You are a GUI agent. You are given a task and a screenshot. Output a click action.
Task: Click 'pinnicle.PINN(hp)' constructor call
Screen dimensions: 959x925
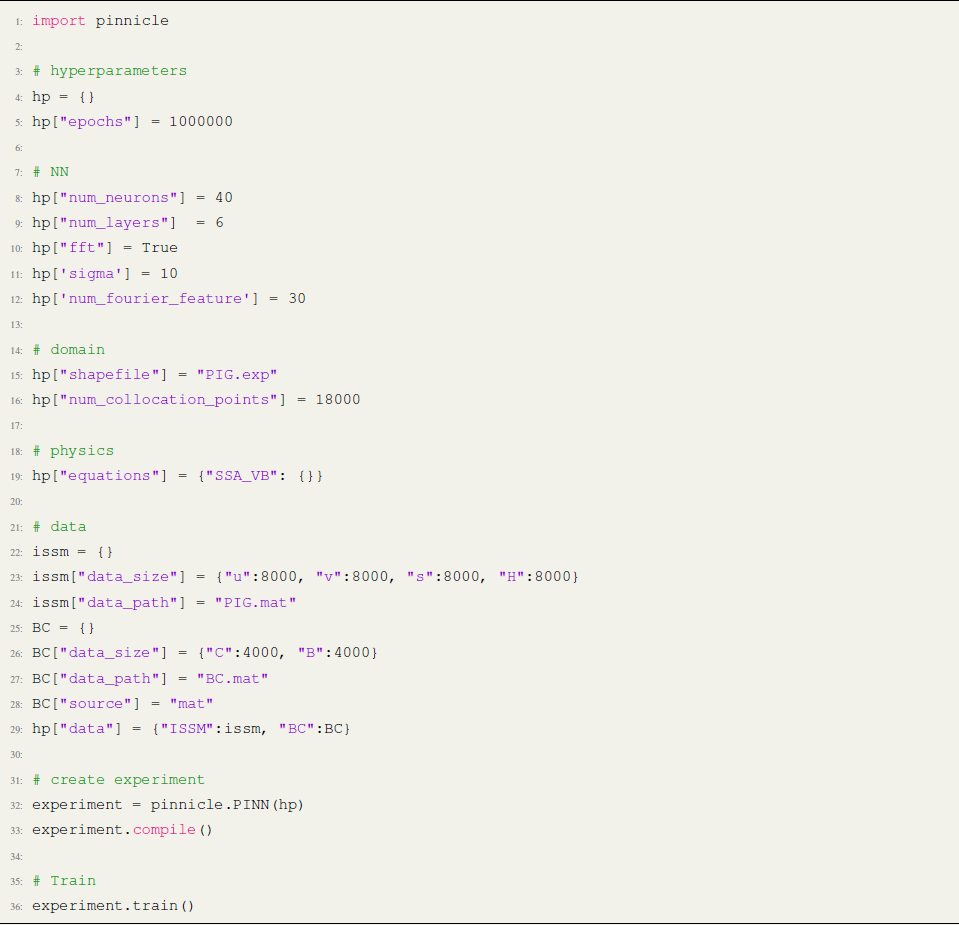(x=227, y=804)
